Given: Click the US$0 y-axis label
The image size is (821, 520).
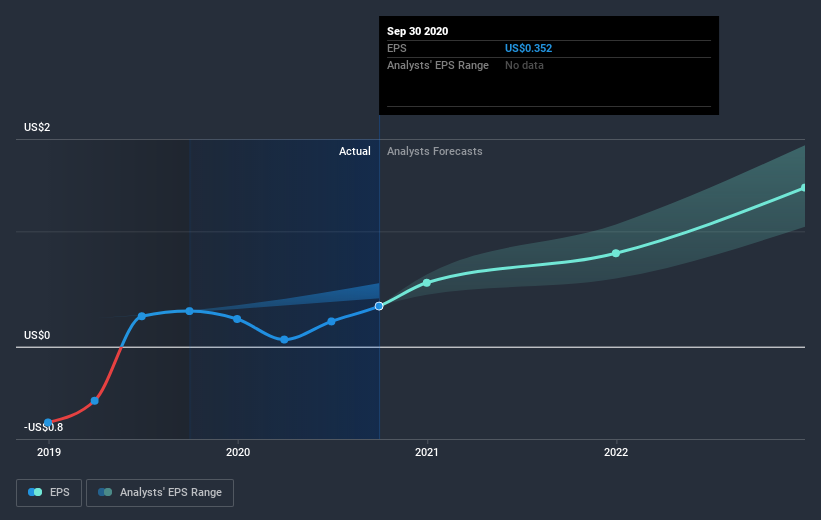Looking at the screenshot, I should [x=37, y=335].
